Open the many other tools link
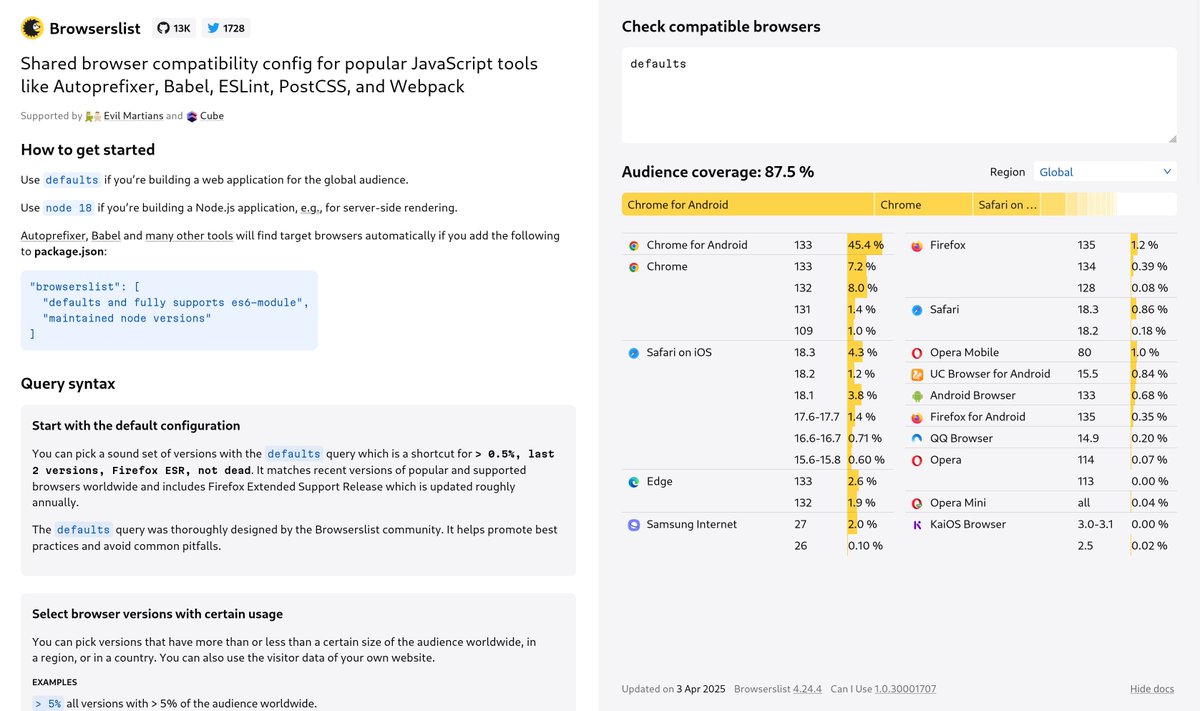The height and width of the screenshot is (711, 1200). (189, 236)
